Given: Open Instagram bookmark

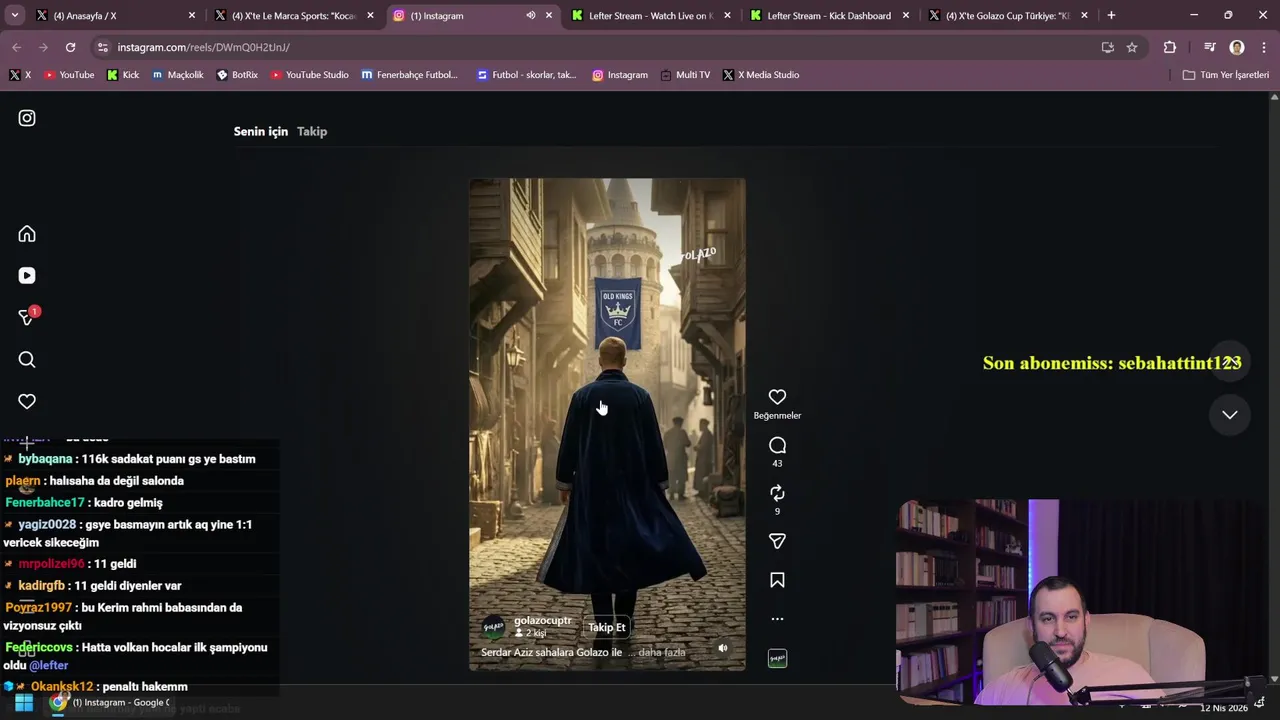Looking at the screenshot, I should click(x=620, y=75).
